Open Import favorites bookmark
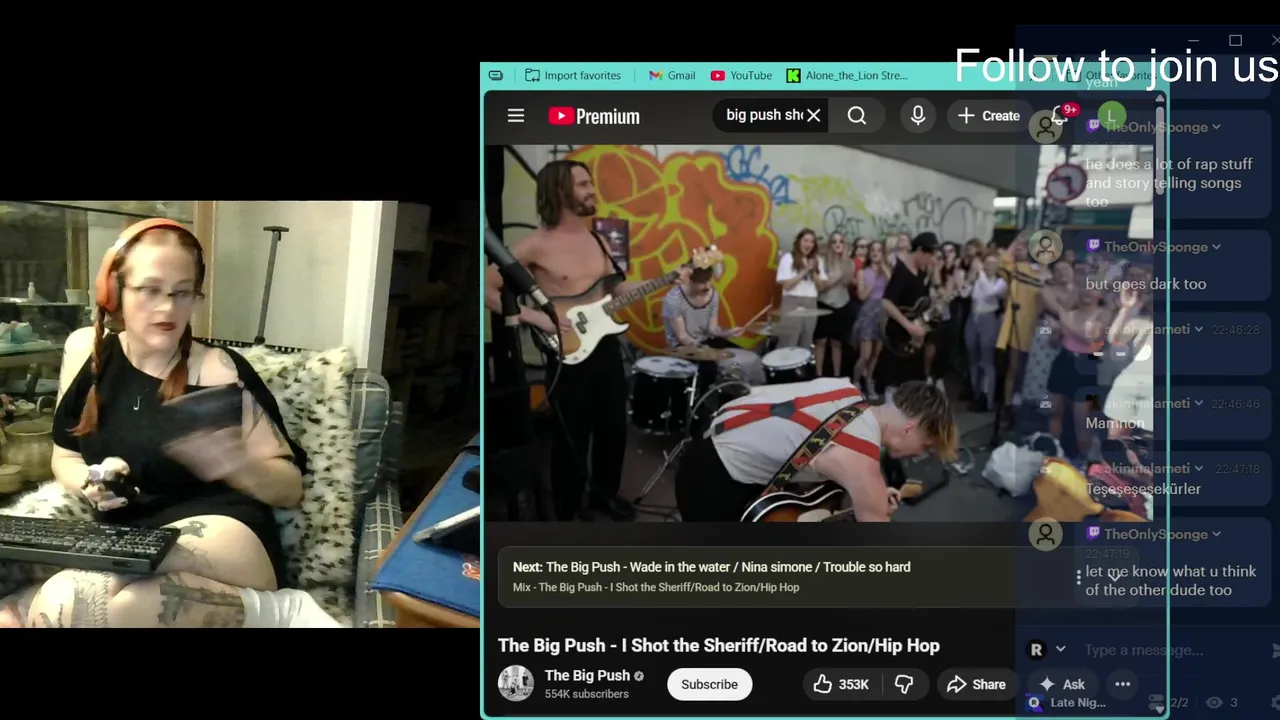 [573, 75]
